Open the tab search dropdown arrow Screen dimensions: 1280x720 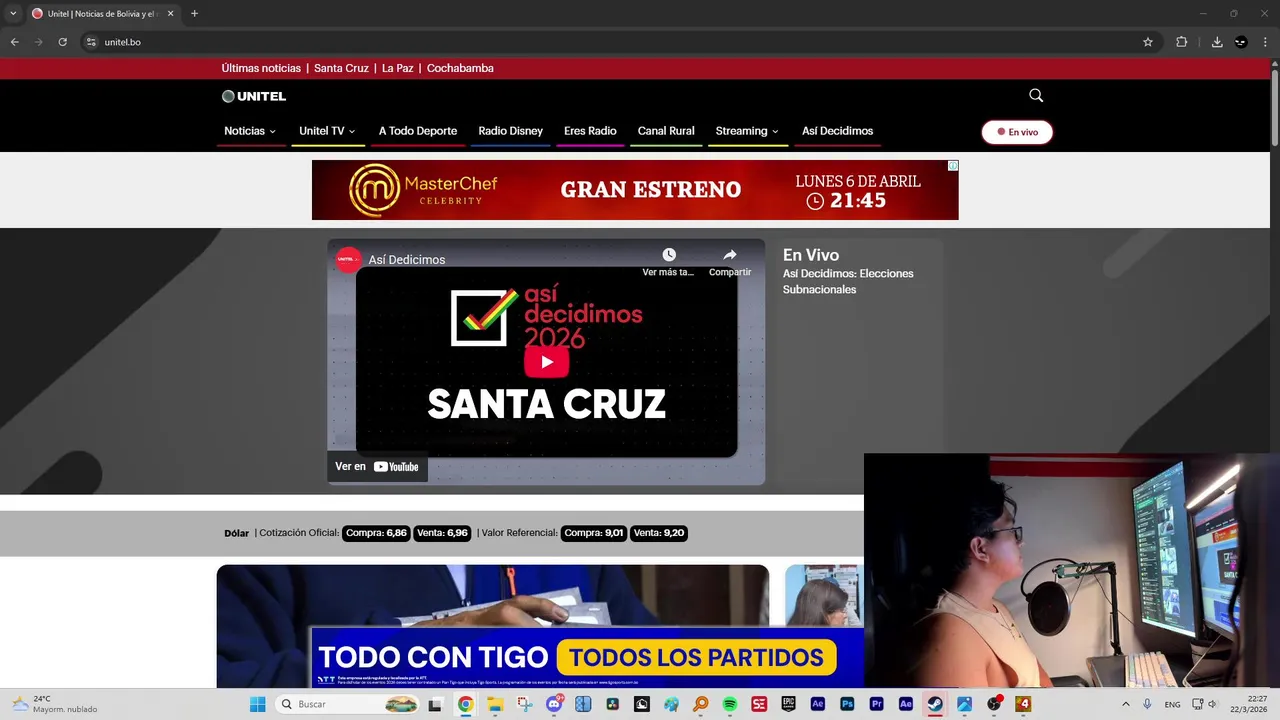pyautogui.click(x=13, y=14)
